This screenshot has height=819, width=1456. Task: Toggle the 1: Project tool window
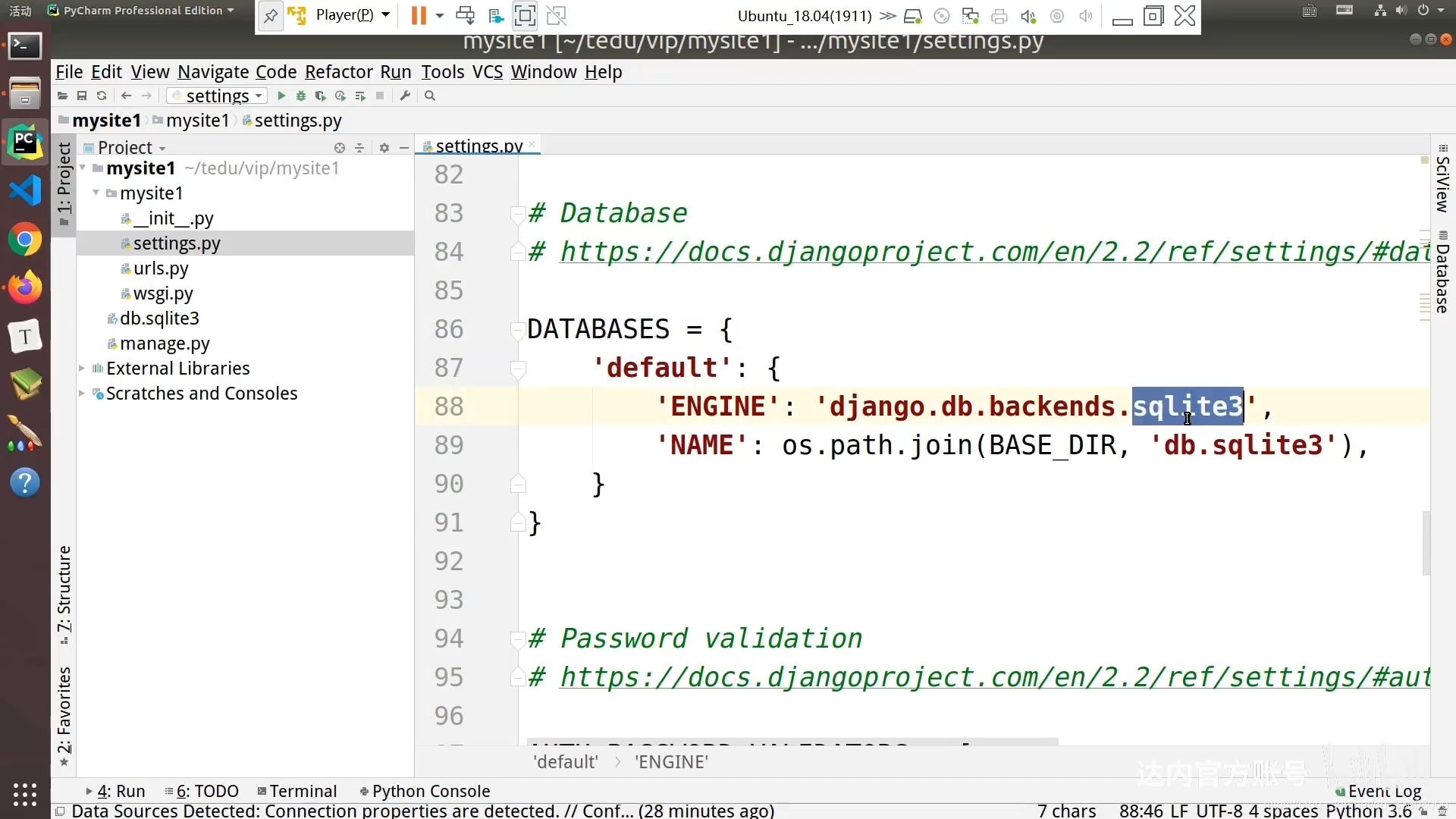coord(64,178)
